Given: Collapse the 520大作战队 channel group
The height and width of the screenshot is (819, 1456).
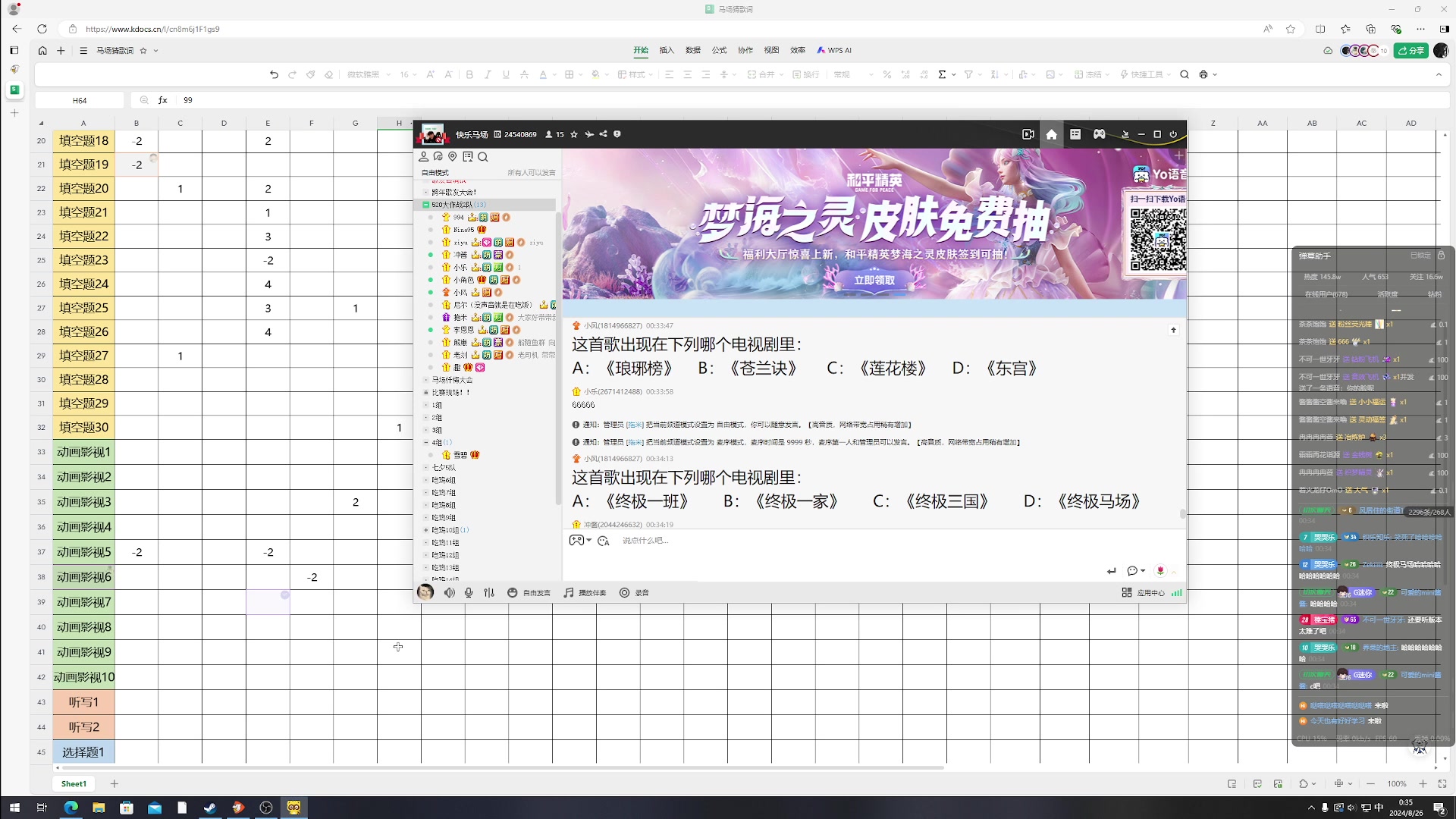Looking at the screenshot, I should 426,205.
